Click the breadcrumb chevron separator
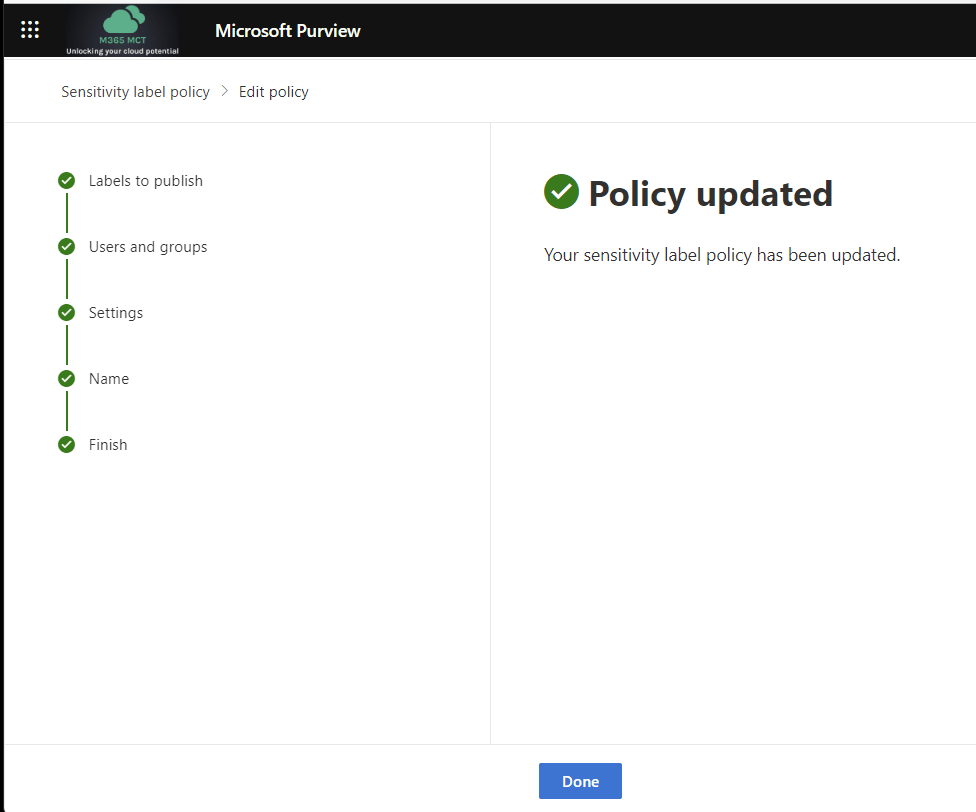Viewport: 976px width, 812px height. click(224, 91)
